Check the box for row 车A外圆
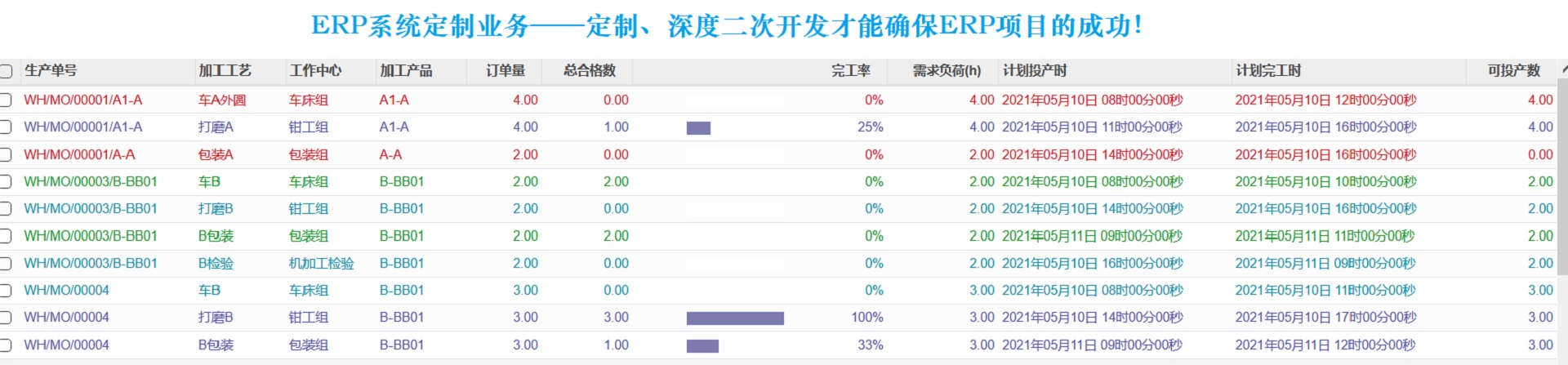Image resolution: width=1568 pixels, height=365 pixels. click(x=6, y=100)
